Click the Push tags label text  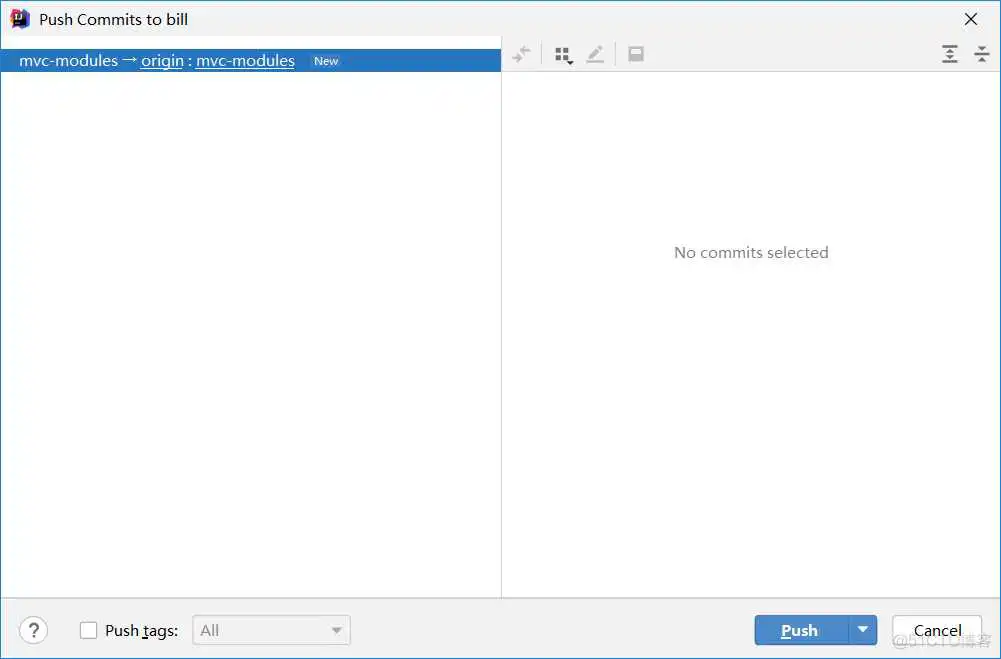coord(141,630)
